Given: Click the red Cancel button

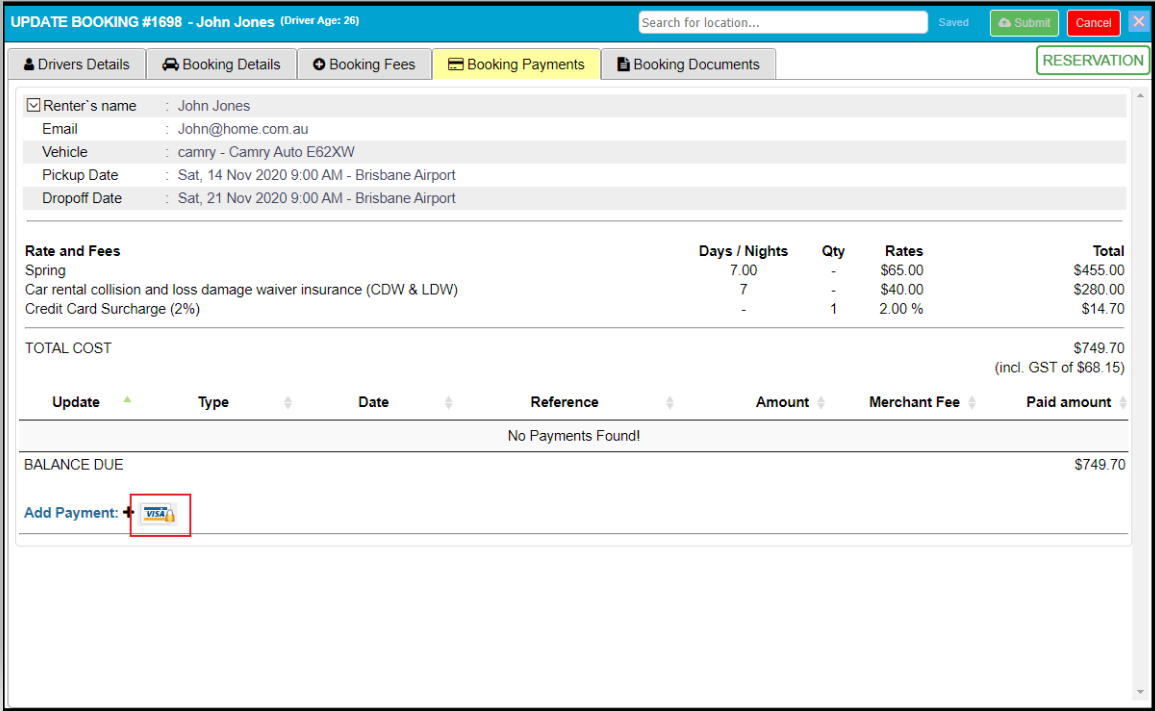Looking at the screenshot, I should pos(1093,23).
